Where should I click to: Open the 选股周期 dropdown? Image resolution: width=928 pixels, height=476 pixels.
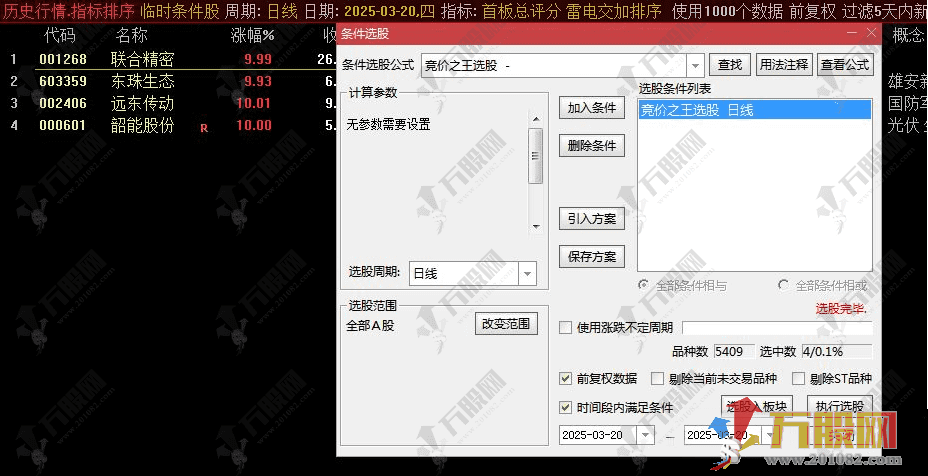tap(527, 273)
